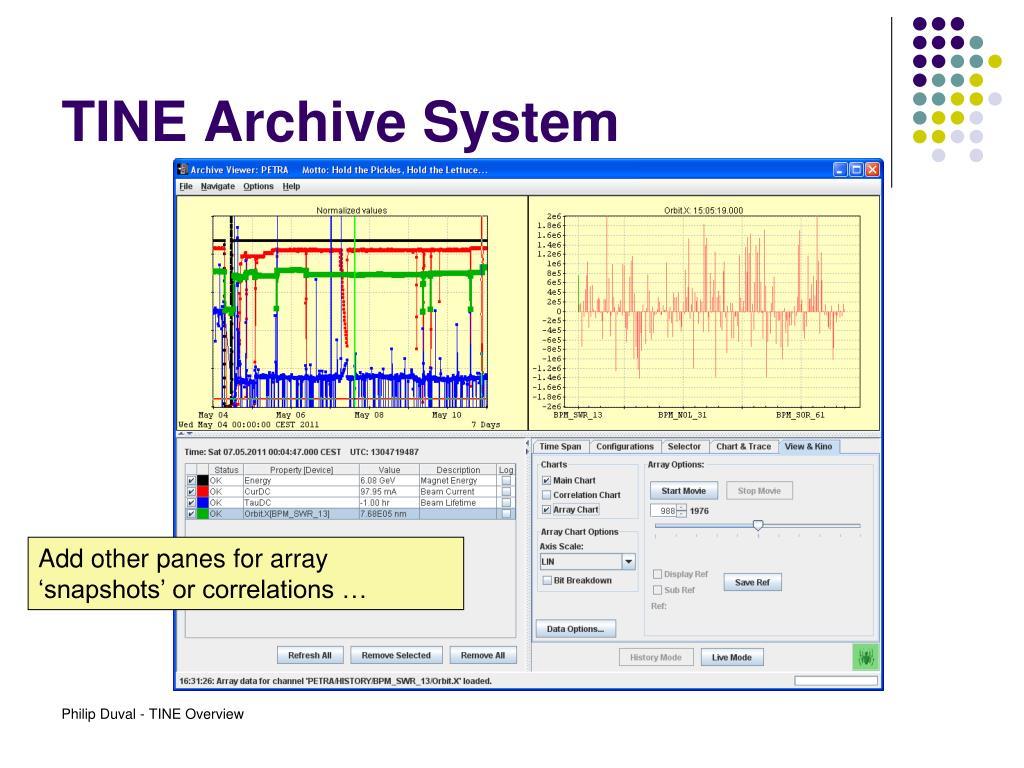1024x768 pixels.
Task: Click the Description column header
Action: coord(458,470)
